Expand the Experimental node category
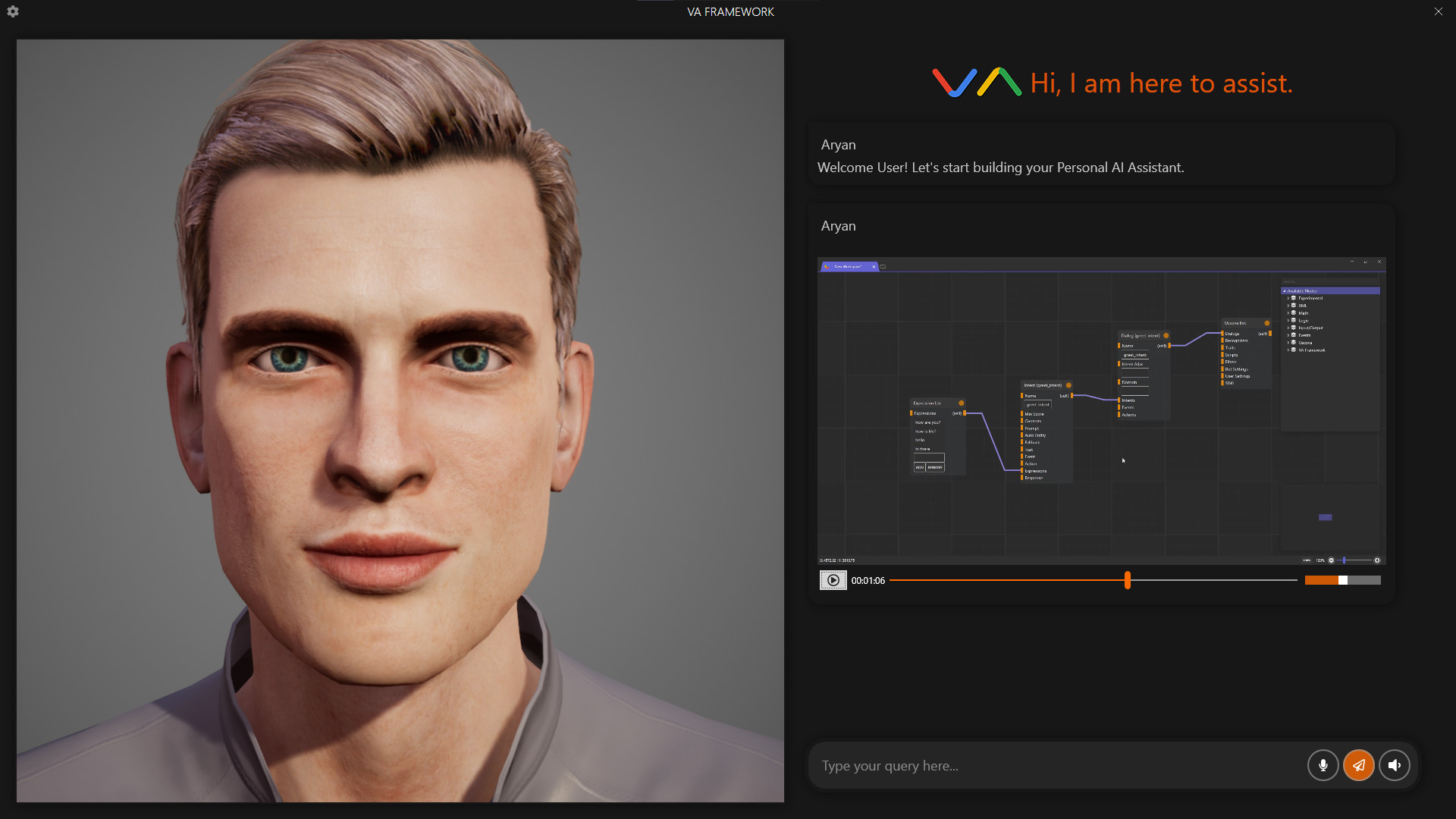1456x819 pixels. coord(1288,298)
